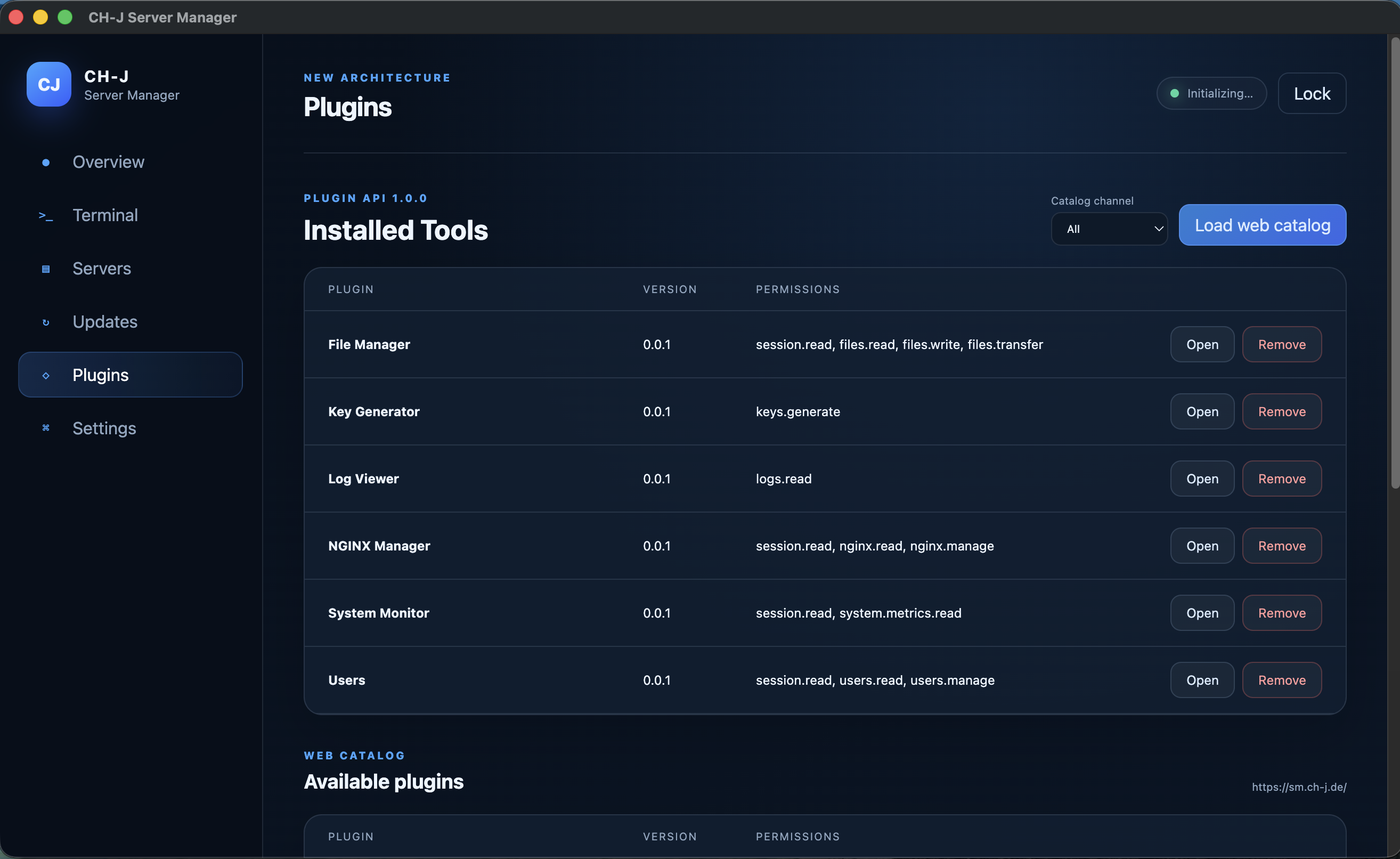Remove the Users plugin
This screenshot has width=1400, height=859.
pyautogui.click(x=1282, y=680)
